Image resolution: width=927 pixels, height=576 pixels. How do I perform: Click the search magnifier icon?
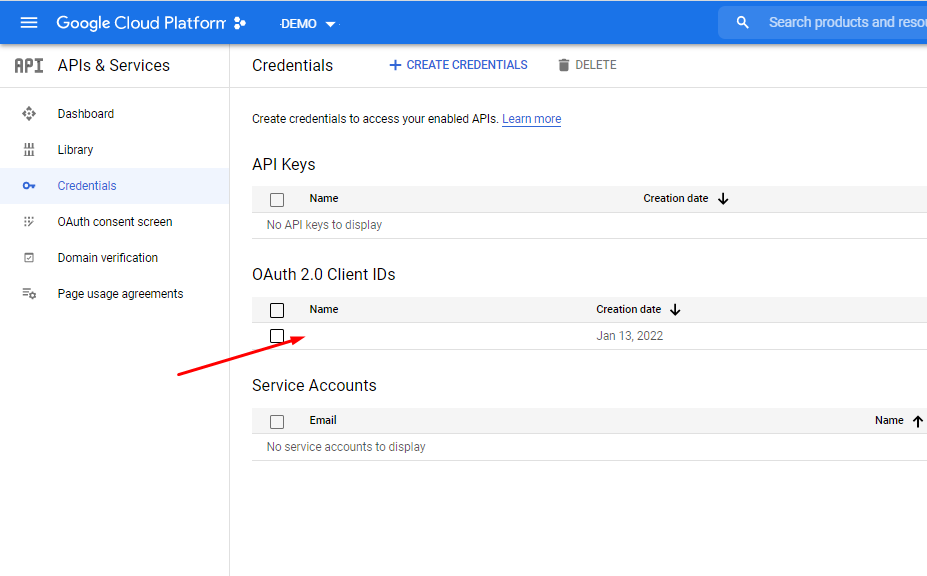click(743, 22)
